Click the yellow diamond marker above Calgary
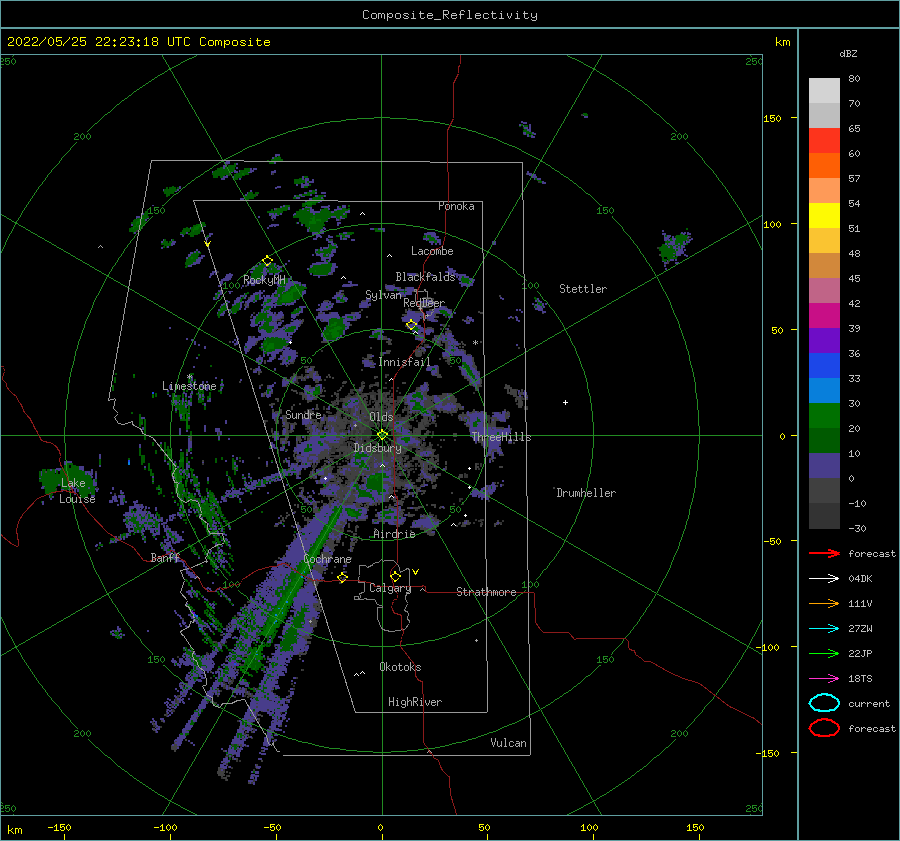The image size is (900, 841). click(x=395, y=576)
